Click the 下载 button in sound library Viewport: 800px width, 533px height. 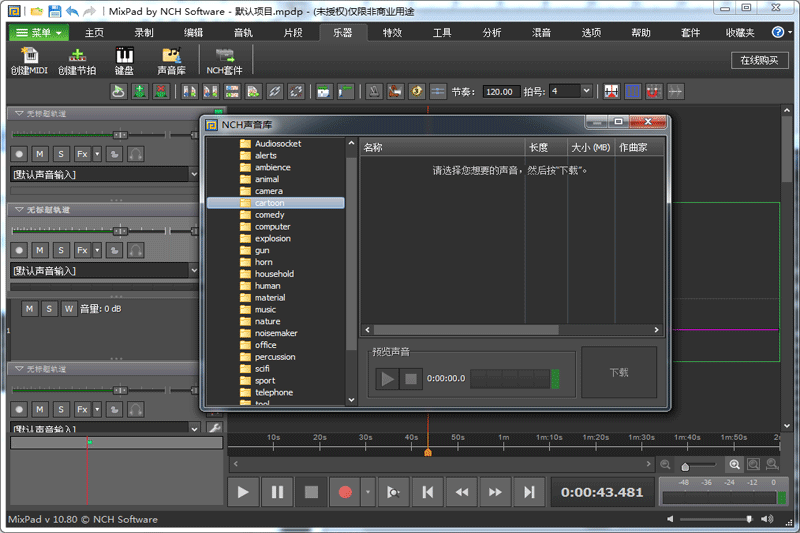[619, 372]
